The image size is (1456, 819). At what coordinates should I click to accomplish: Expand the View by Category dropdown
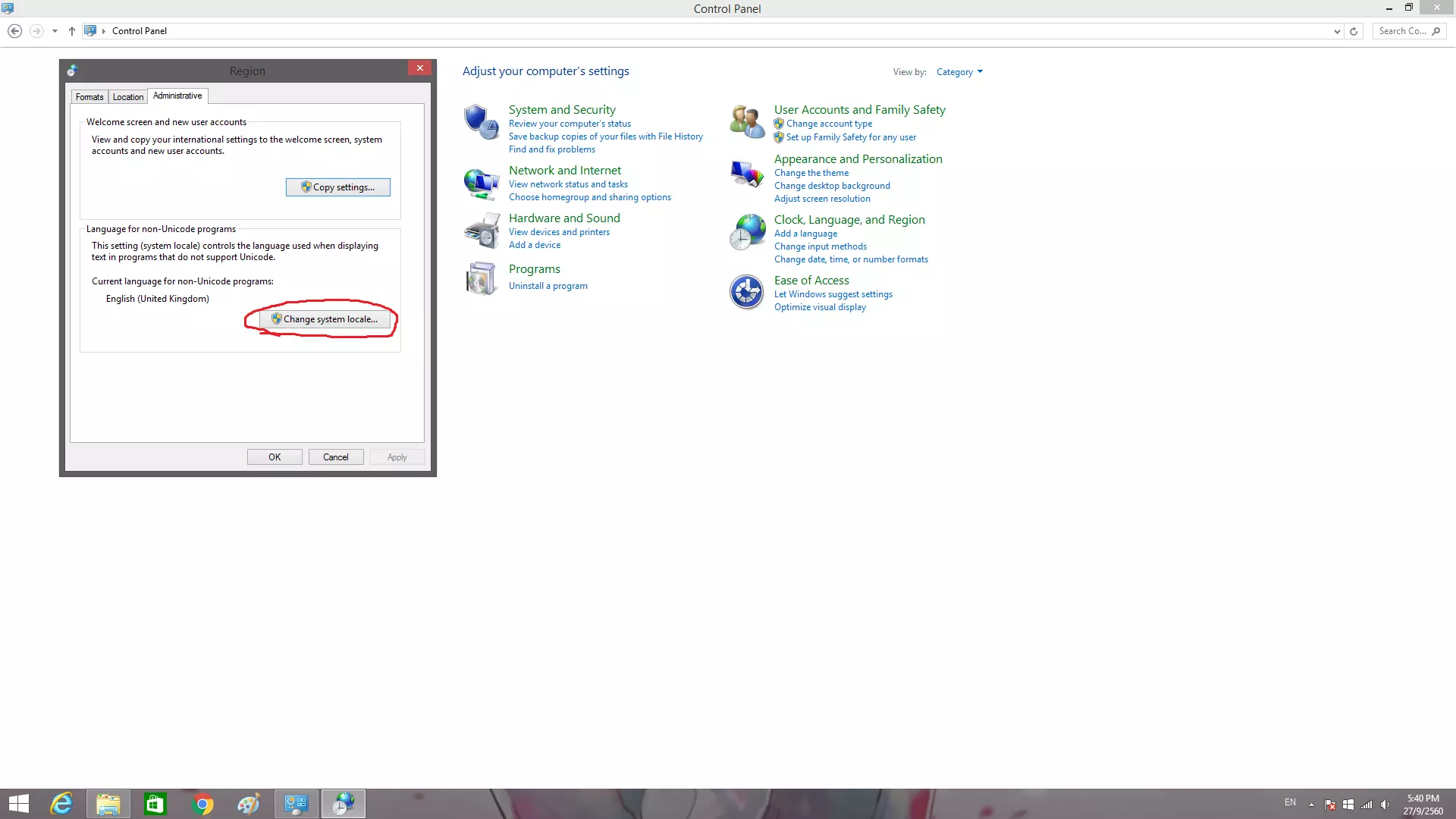pyautogui.click(x=959, y=72)
